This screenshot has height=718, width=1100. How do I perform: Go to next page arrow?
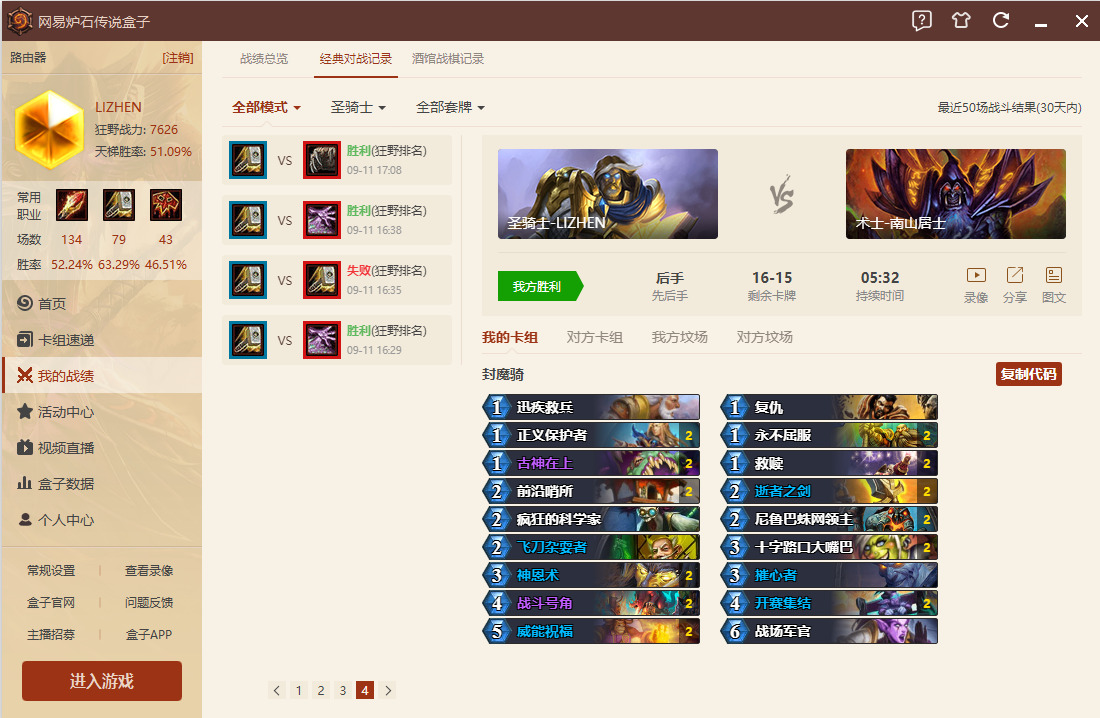point(387,691)
